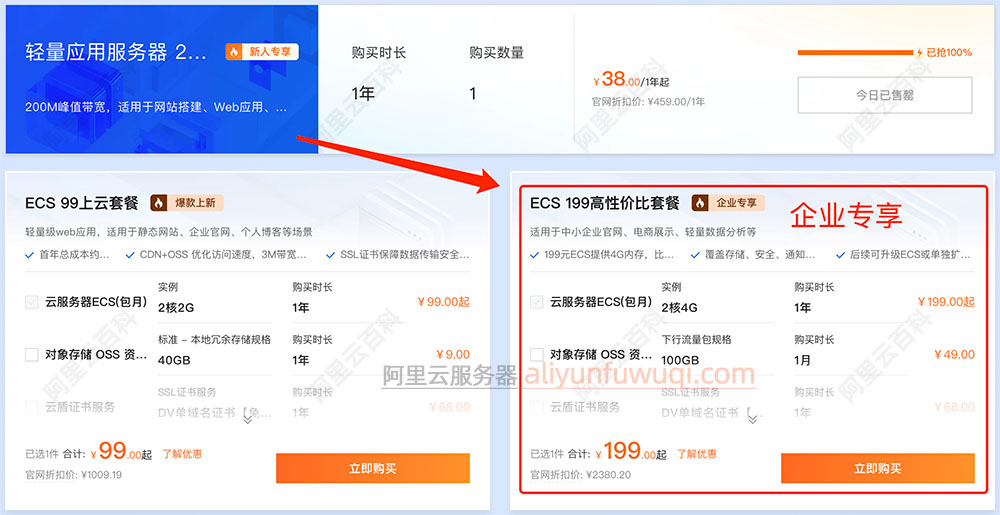Click 立即购买 in ECS 199高性价比套餐 card
1000x515 pixels.
pyautogui.click(x=878, y=468)
